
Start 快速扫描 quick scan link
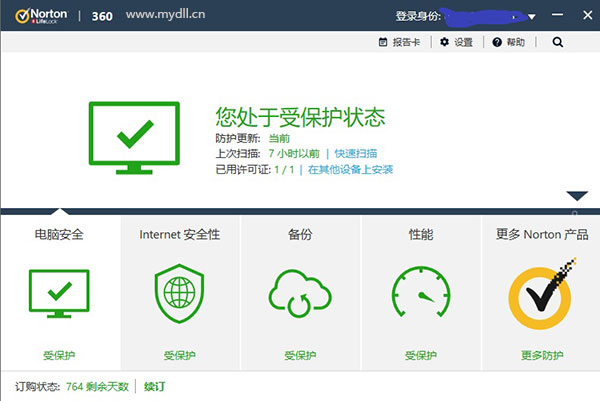click(x=356, y=153)
